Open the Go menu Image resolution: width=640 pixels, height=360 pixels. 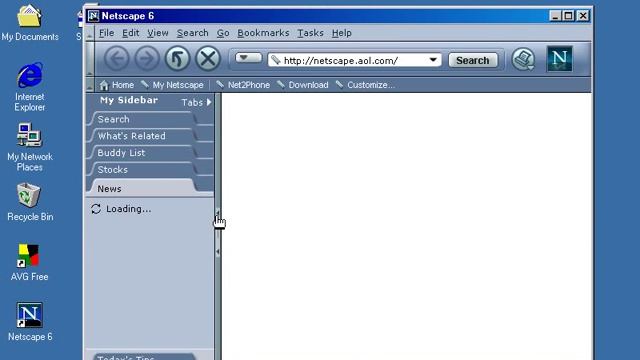pyautogui.click(x=223, y=33)
